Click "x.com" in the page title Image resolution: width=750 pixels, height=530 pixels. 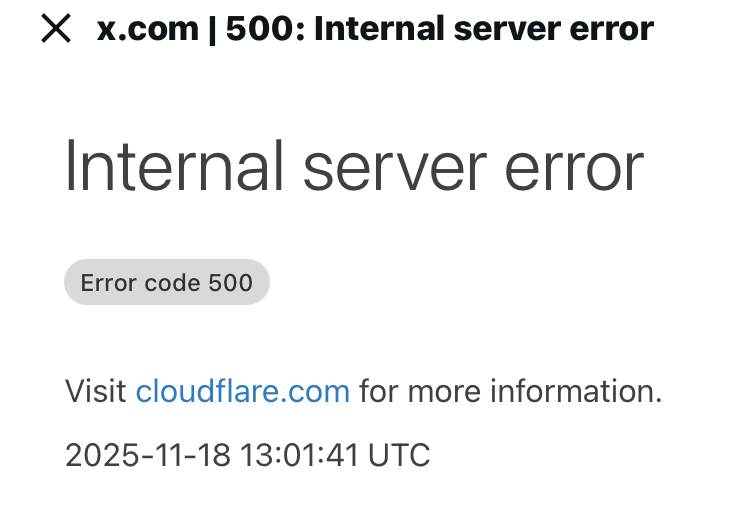(147, 29)
